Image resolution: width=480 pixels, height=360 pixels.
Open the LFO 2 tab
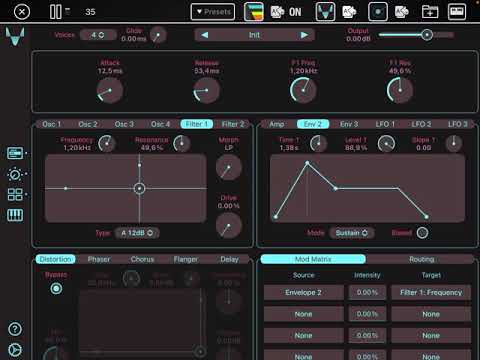[421, 124]
